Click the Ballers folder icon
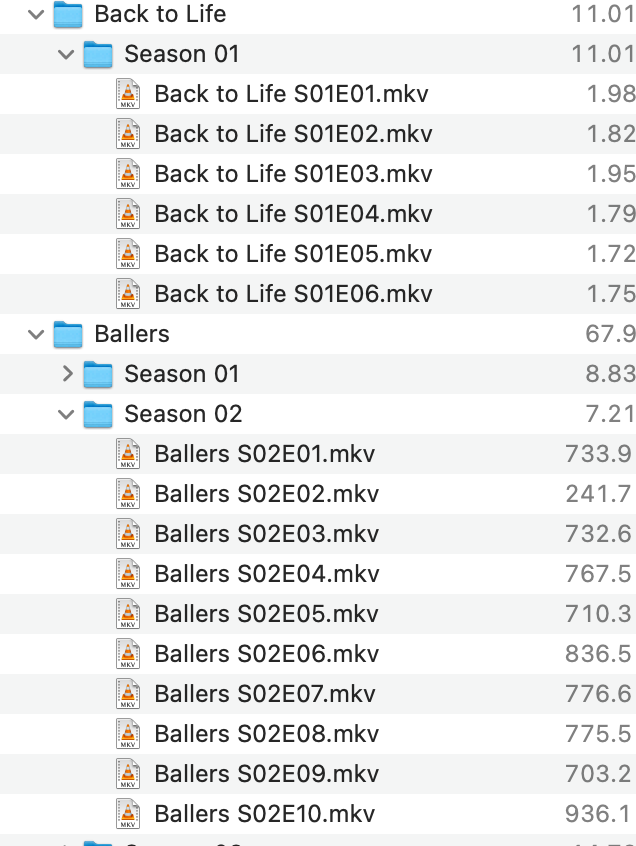Image resolution: width=636 pixels, height=846 pixels. (68, 334)
